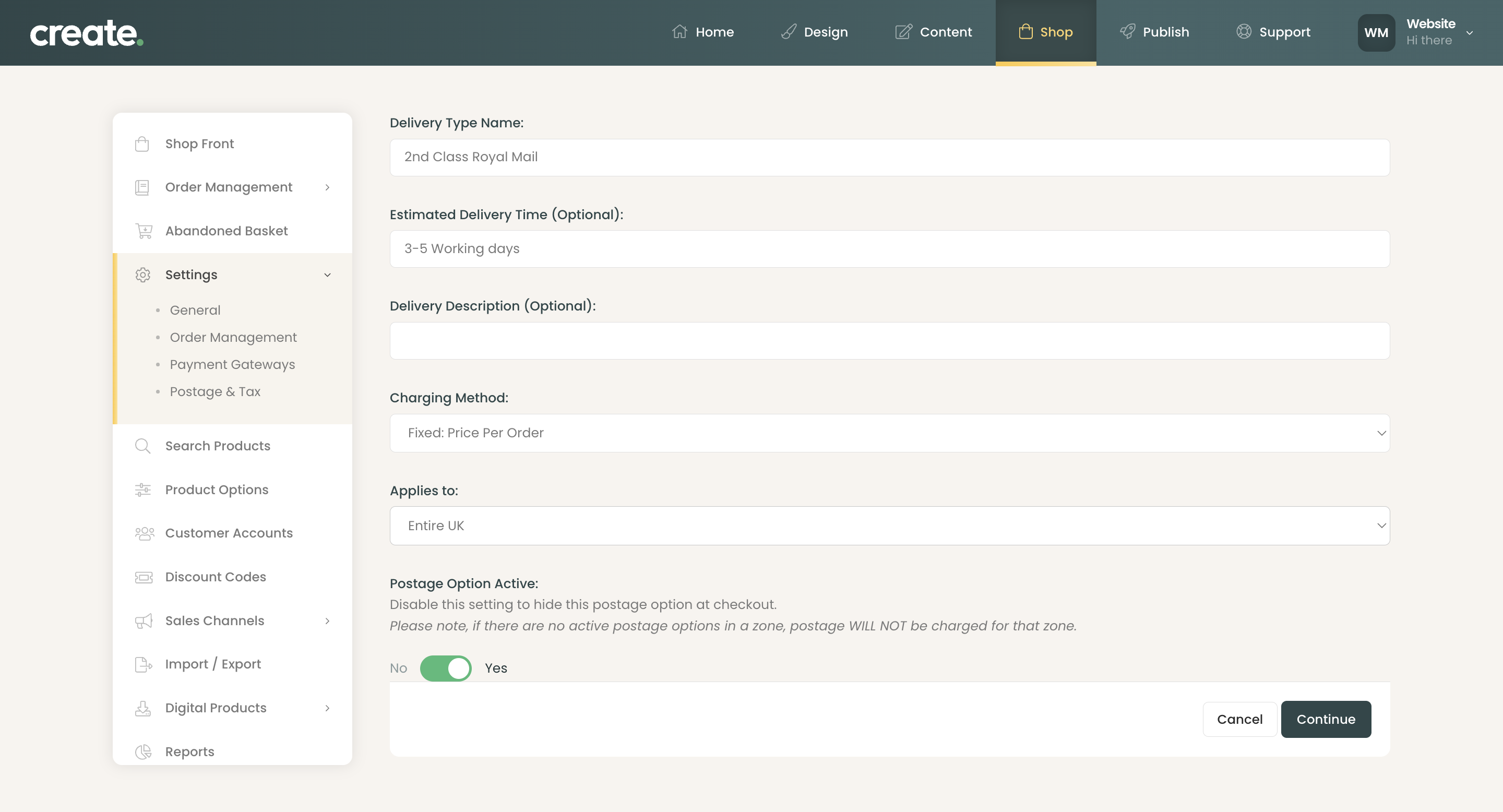Click the Import / Export file icon

(143, 664)
